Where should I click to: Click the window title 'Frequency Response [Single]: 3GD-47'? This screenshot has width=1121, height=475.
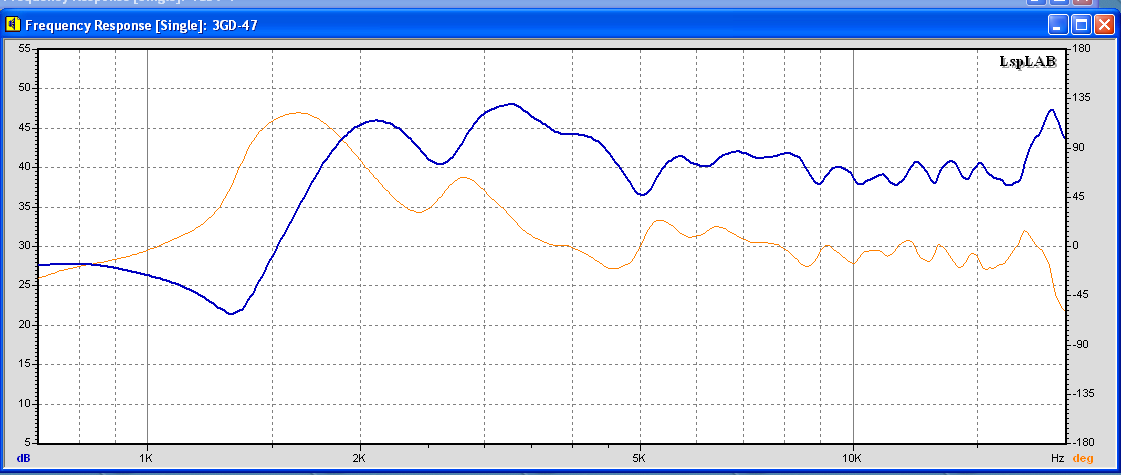tap(142, 26)
